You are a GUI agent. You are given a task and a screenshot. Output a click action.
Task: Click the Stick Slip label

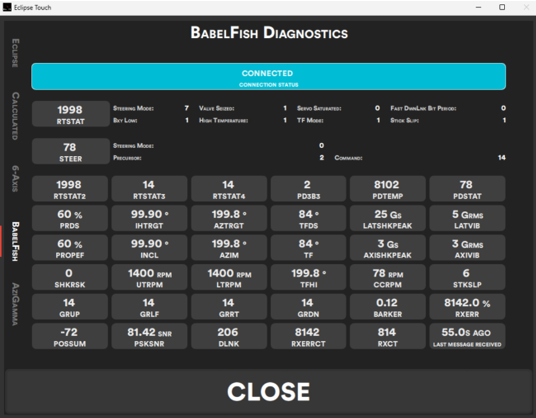[405, 120]
